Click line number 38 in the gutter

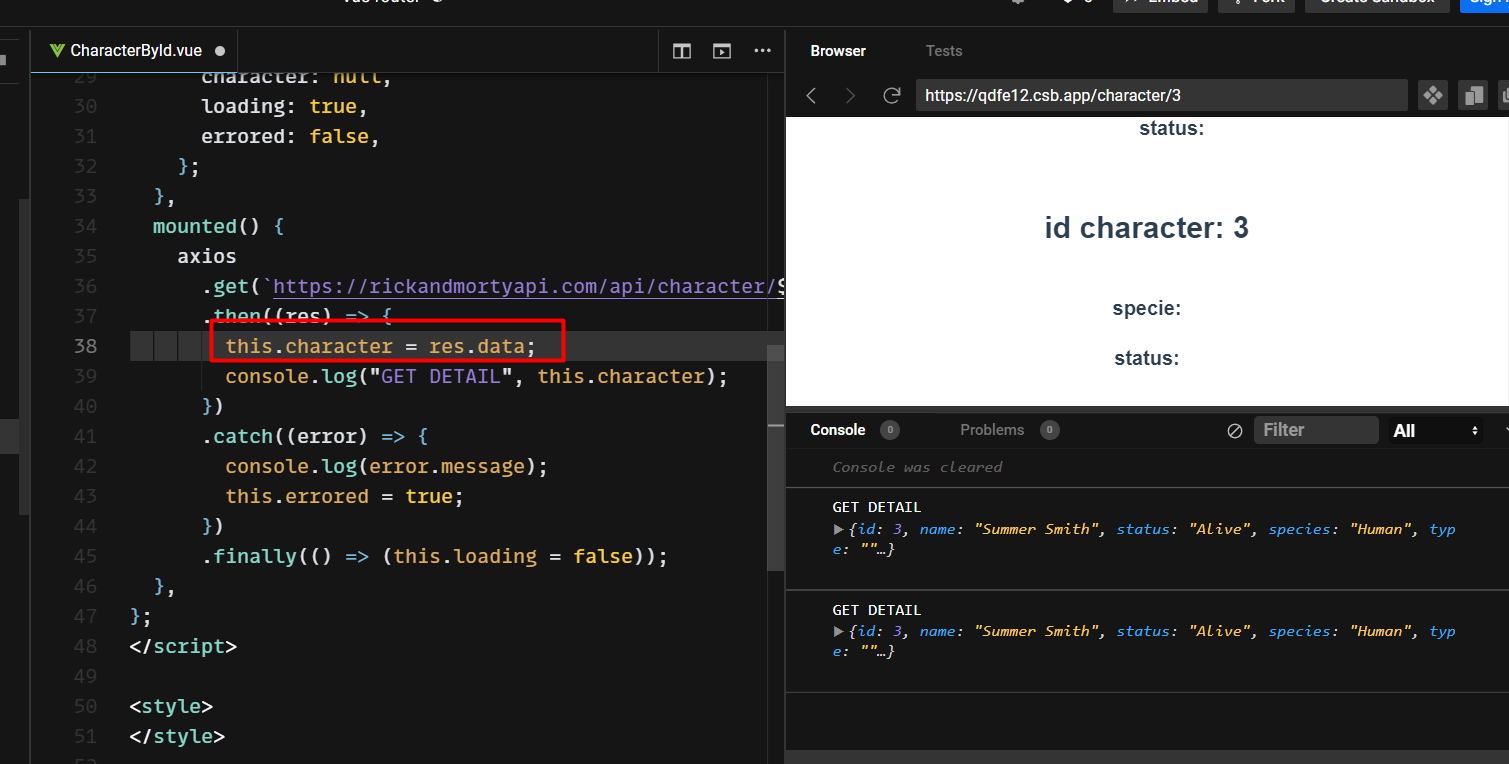coord(86,346)
